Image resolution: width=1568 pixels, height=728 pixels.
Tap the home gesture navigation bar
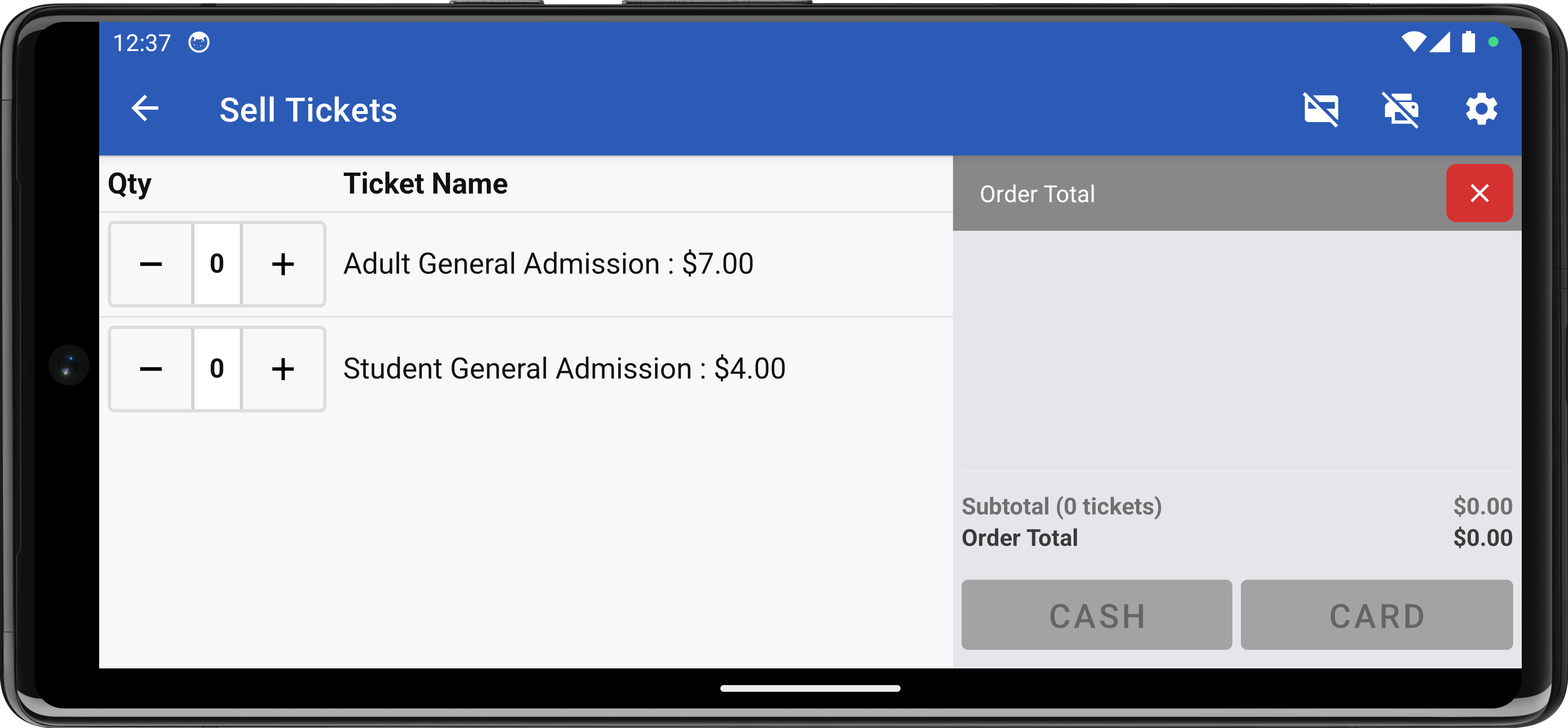(810, 688)
